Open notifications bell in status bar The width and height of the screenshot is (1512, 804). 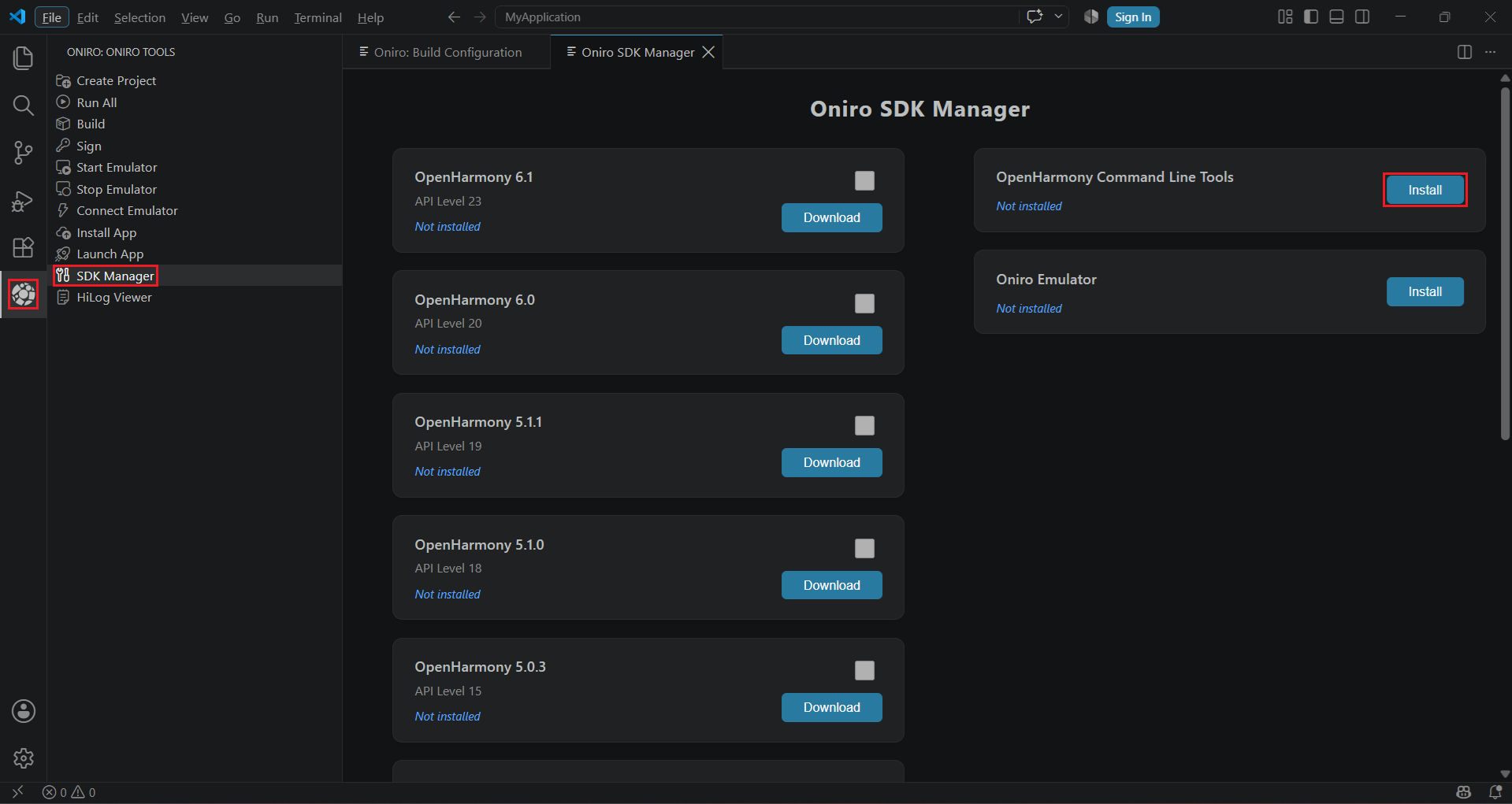[1495, 792]
